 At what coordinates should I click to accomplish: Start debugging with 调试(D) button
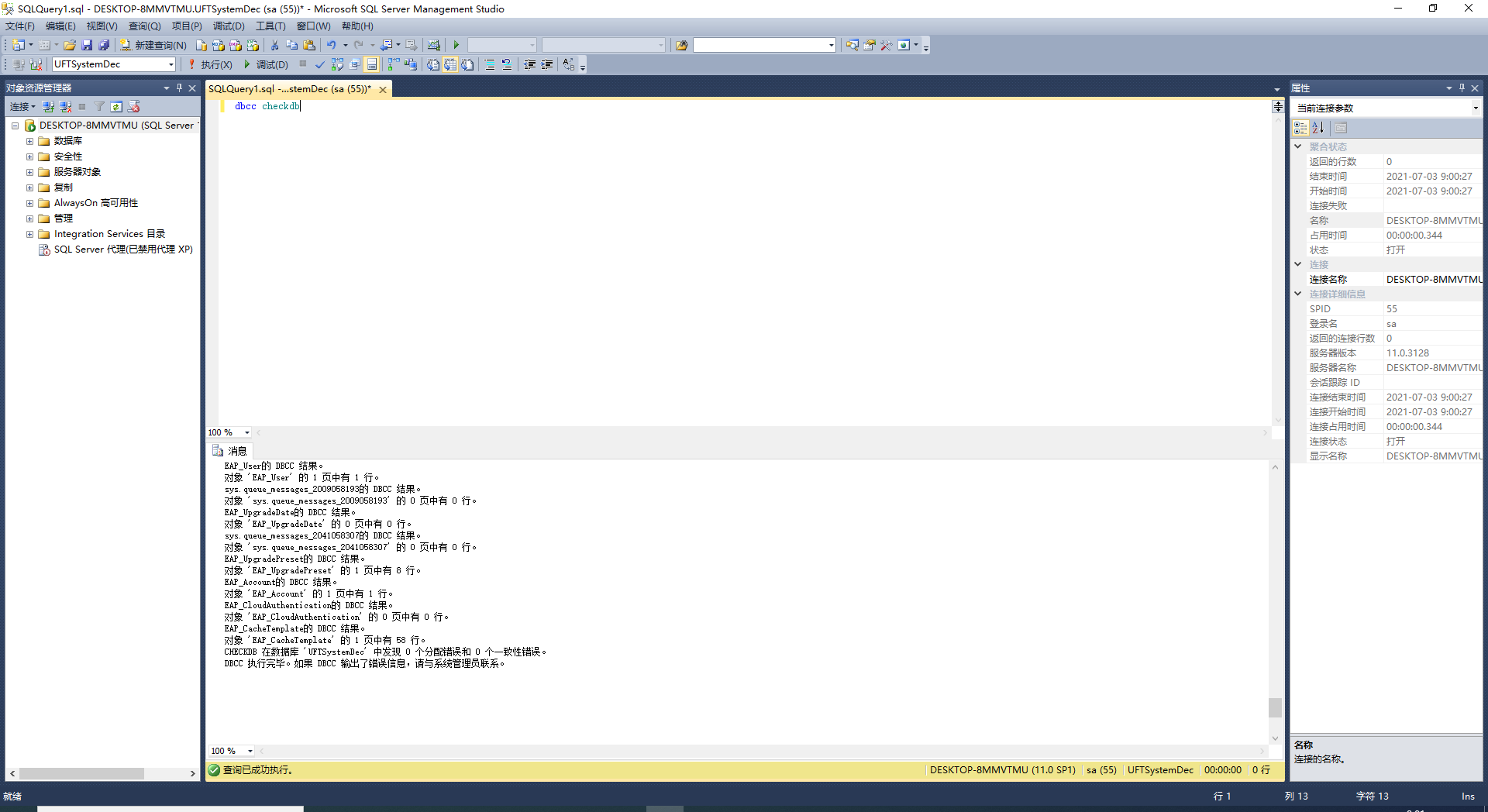[266, 64]
